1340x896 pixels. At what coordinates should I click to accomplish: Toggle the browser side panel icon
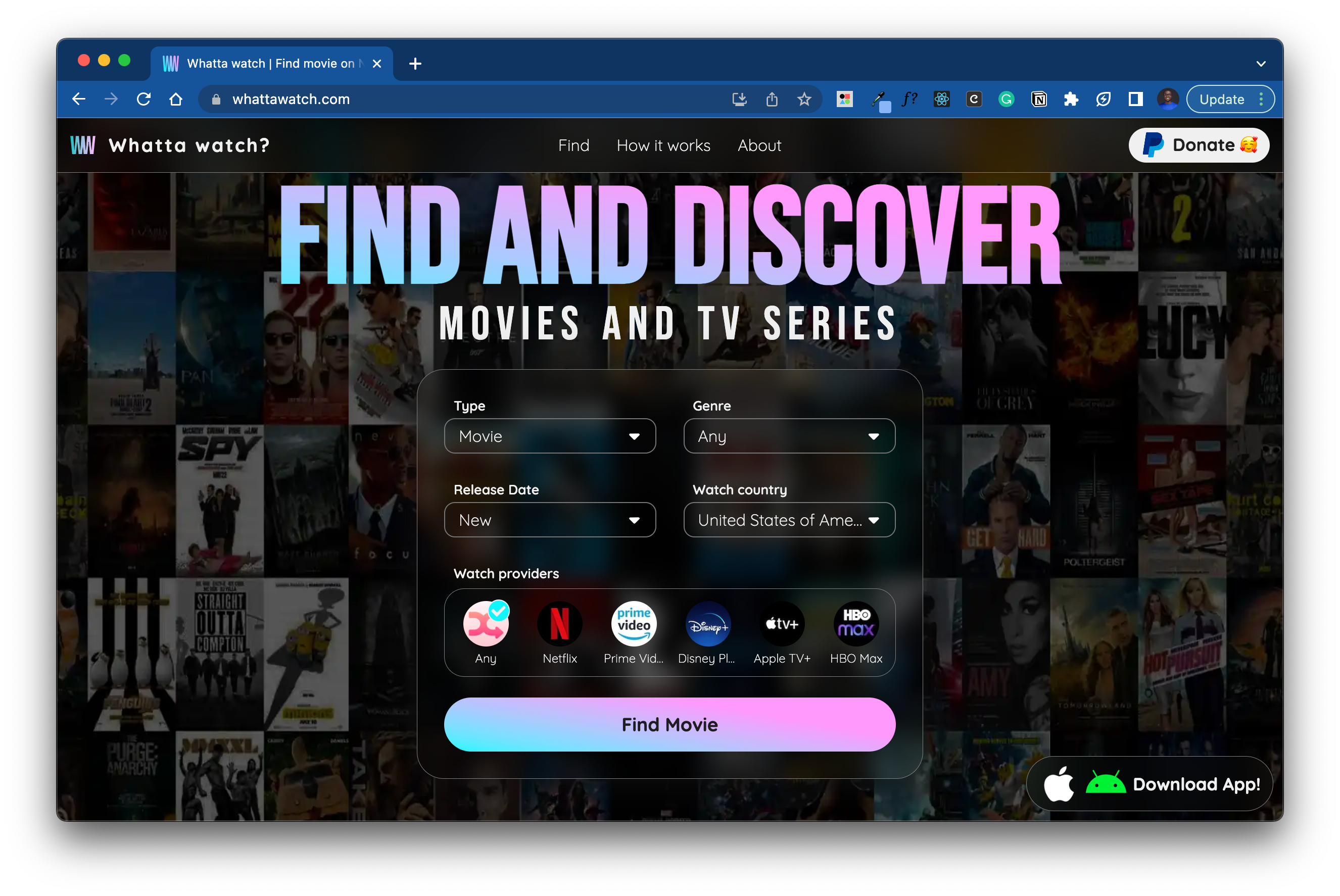click(x=1135, y=99)
